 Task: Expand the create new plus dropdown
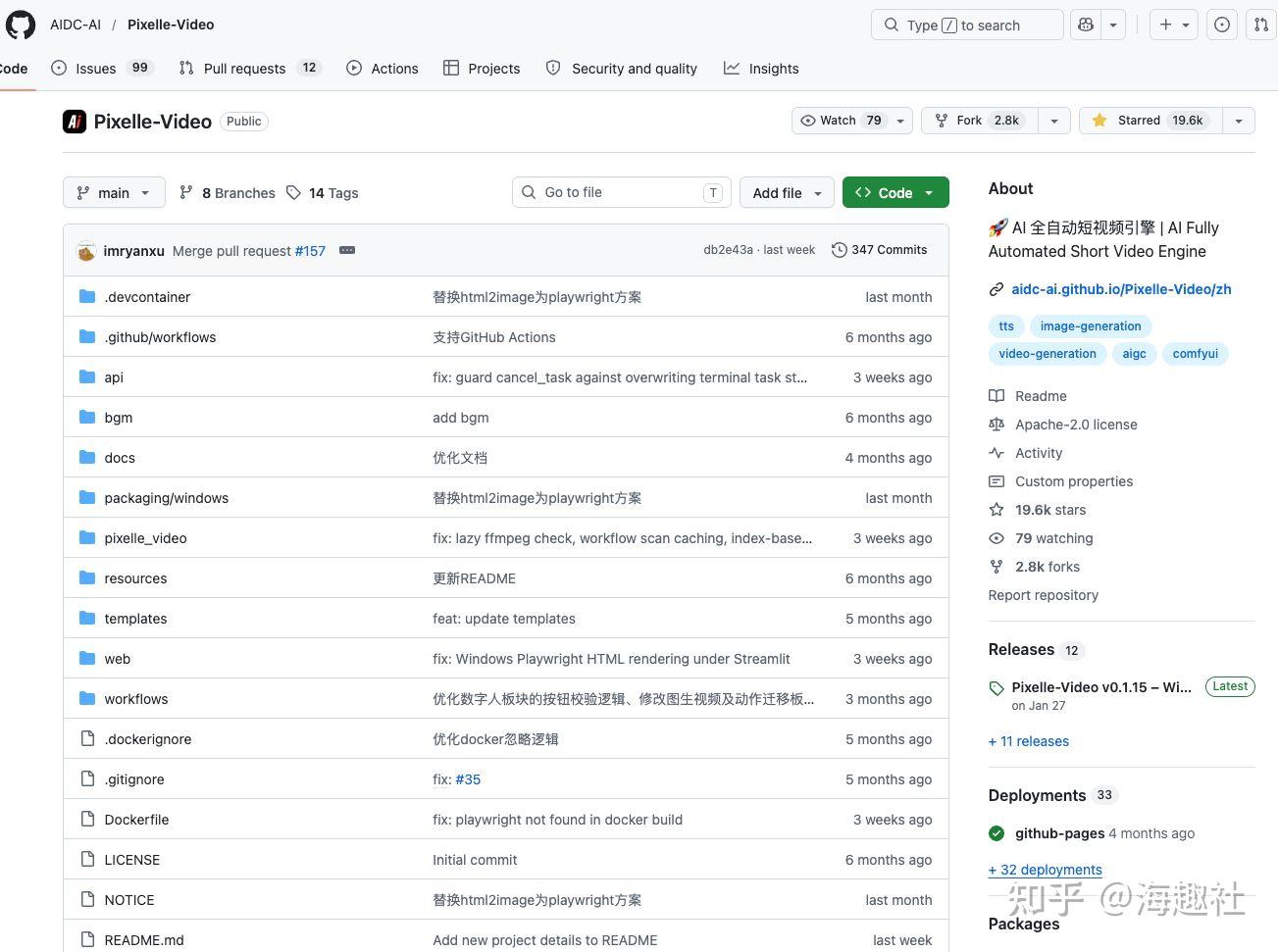pos(1174,25)
